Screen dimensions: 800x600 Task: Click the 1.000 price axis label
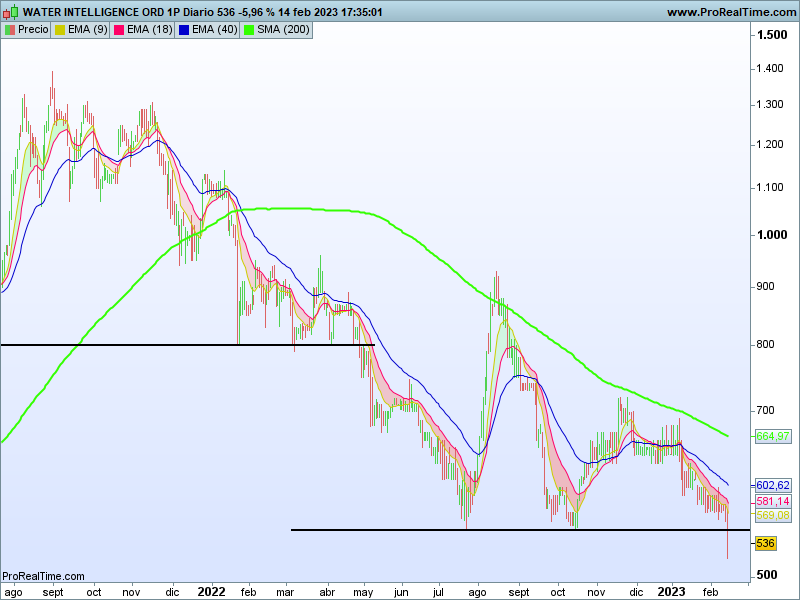[772, 235]
